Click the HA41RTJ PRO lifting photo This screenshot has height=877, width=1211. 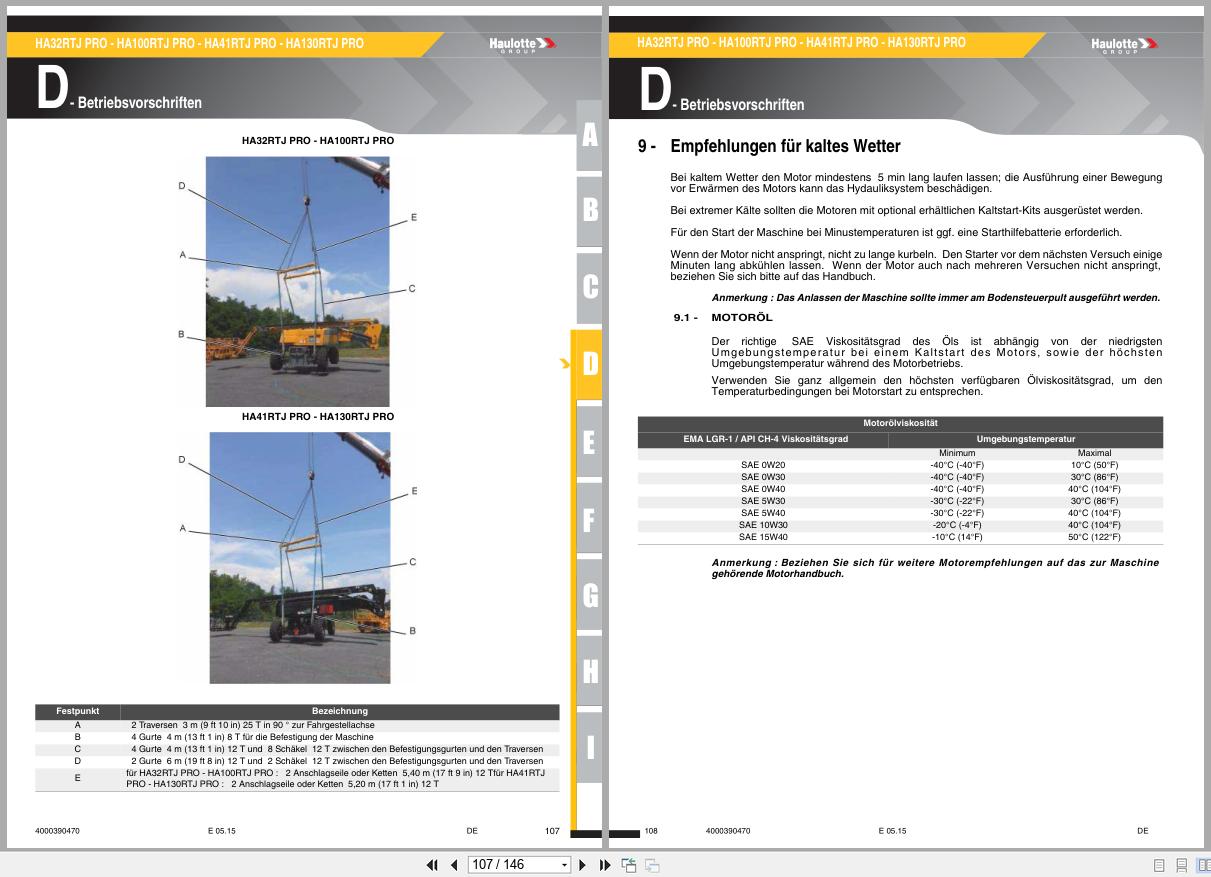[x=300, y=558]
